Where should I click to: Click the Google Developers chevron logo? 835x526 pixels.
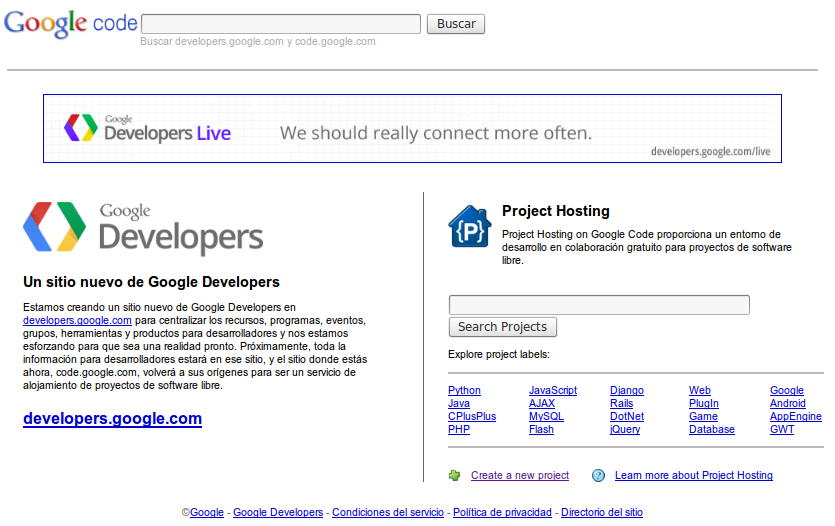[54, 227]
